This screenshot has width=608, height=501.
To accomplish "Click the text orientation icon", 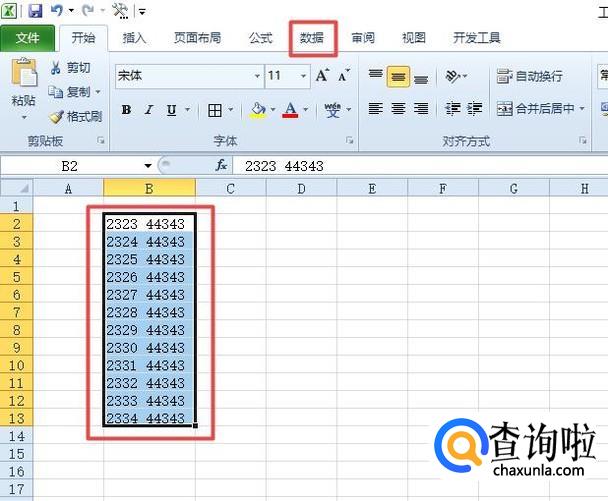I will point(453,76).
